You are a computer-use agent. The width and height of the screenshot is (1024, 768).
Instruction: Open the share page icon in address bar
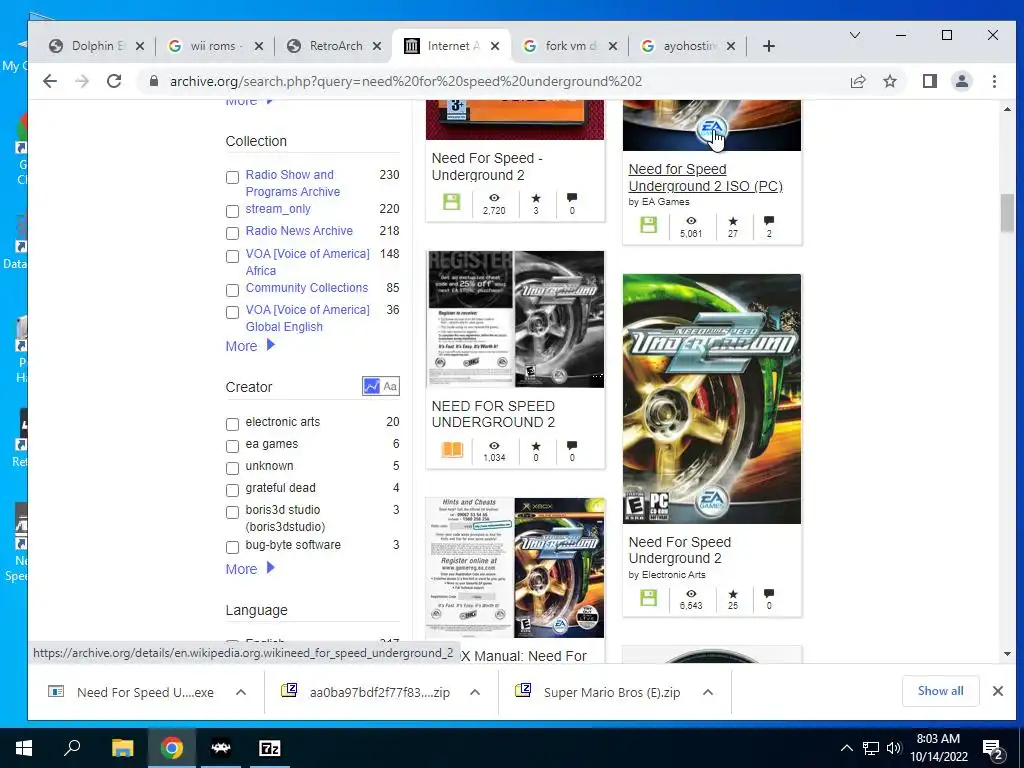[x=857, y=81]
